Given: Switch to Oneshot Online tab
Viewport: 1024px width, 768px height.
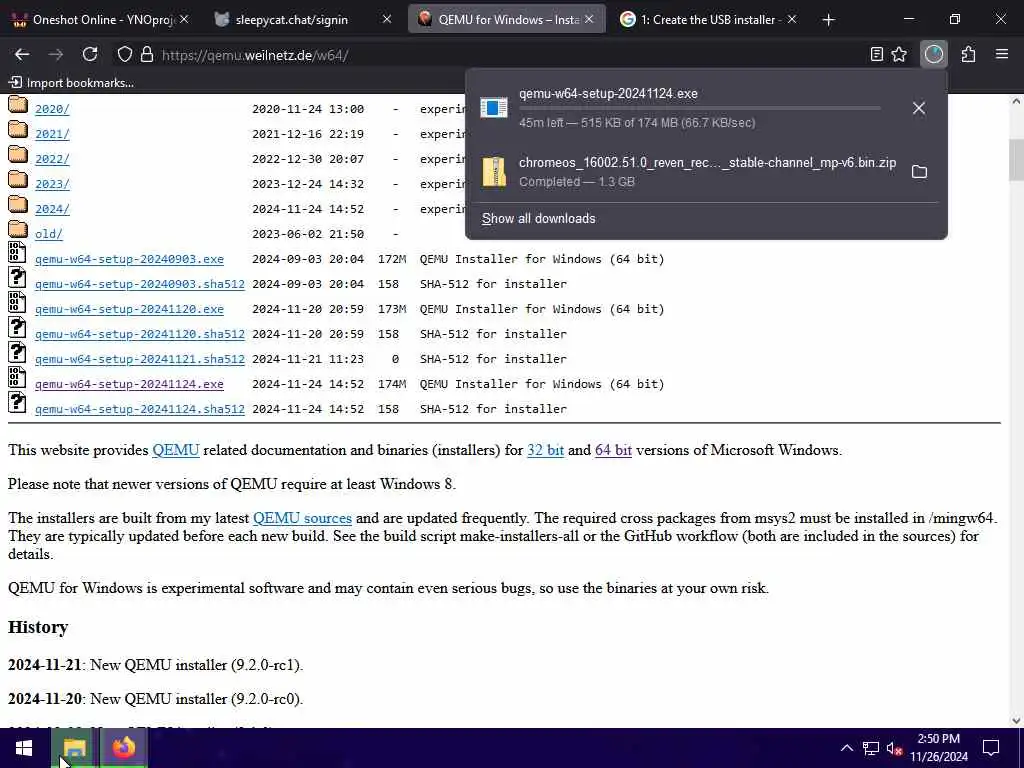Looking at the screenshot, I should [x=102, y=20].
